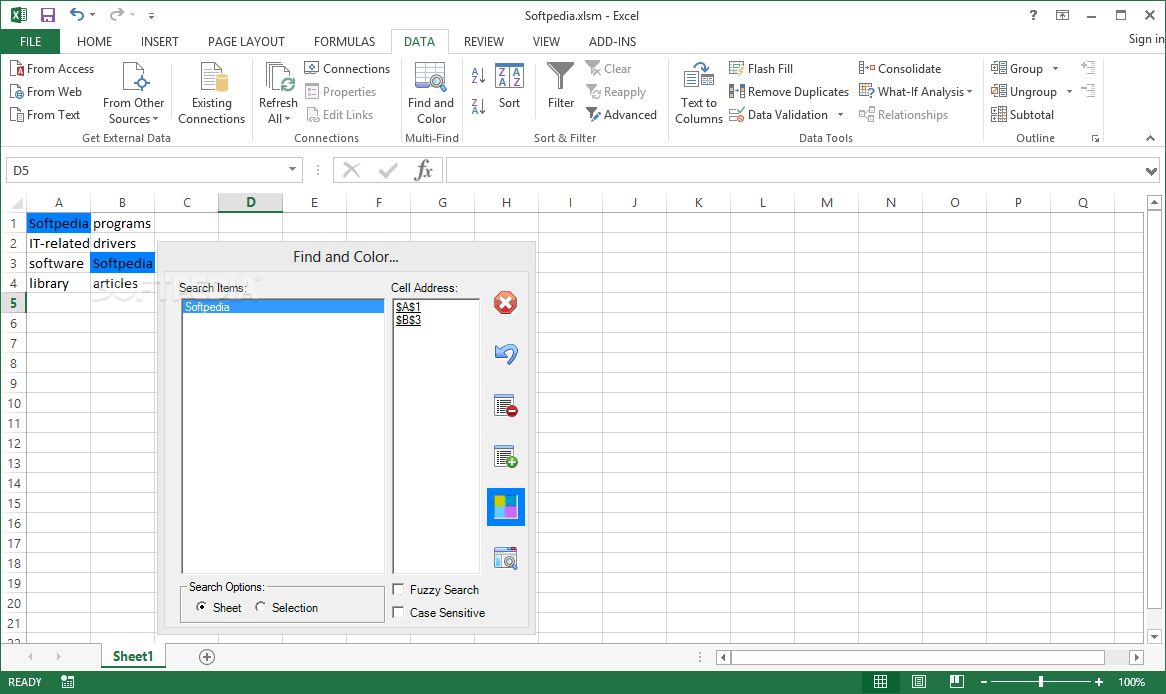Launch Text to Columns wizard
Viewport: 1166px width, 694px height.
tap(698, 94)
